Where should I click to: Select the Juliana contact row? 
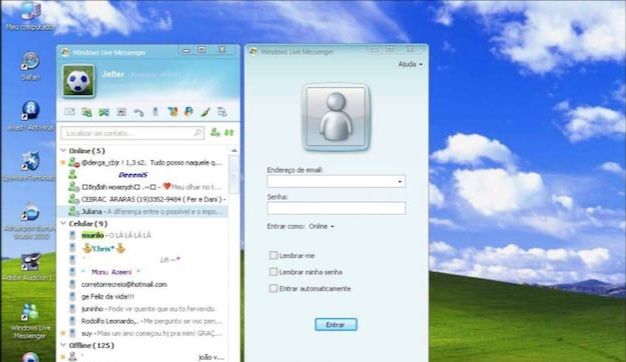[143, 211]
